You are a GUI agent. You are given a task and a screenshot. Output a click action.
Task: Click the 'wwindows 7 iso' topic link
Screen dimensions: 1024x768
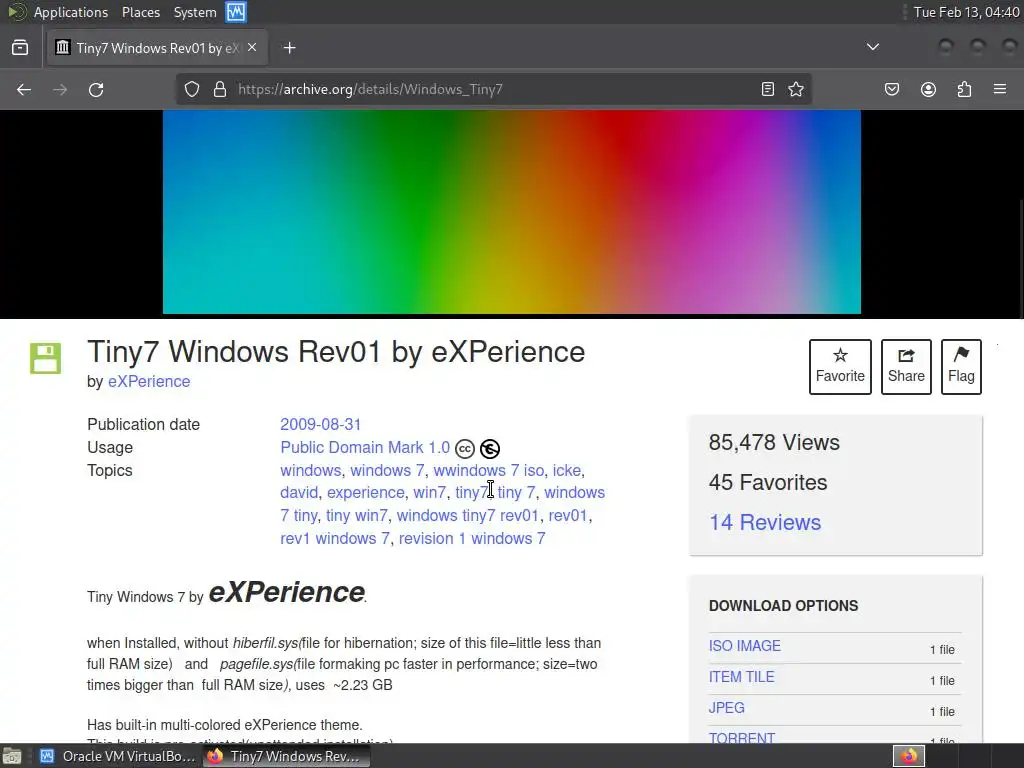click(x=488, y=470)
